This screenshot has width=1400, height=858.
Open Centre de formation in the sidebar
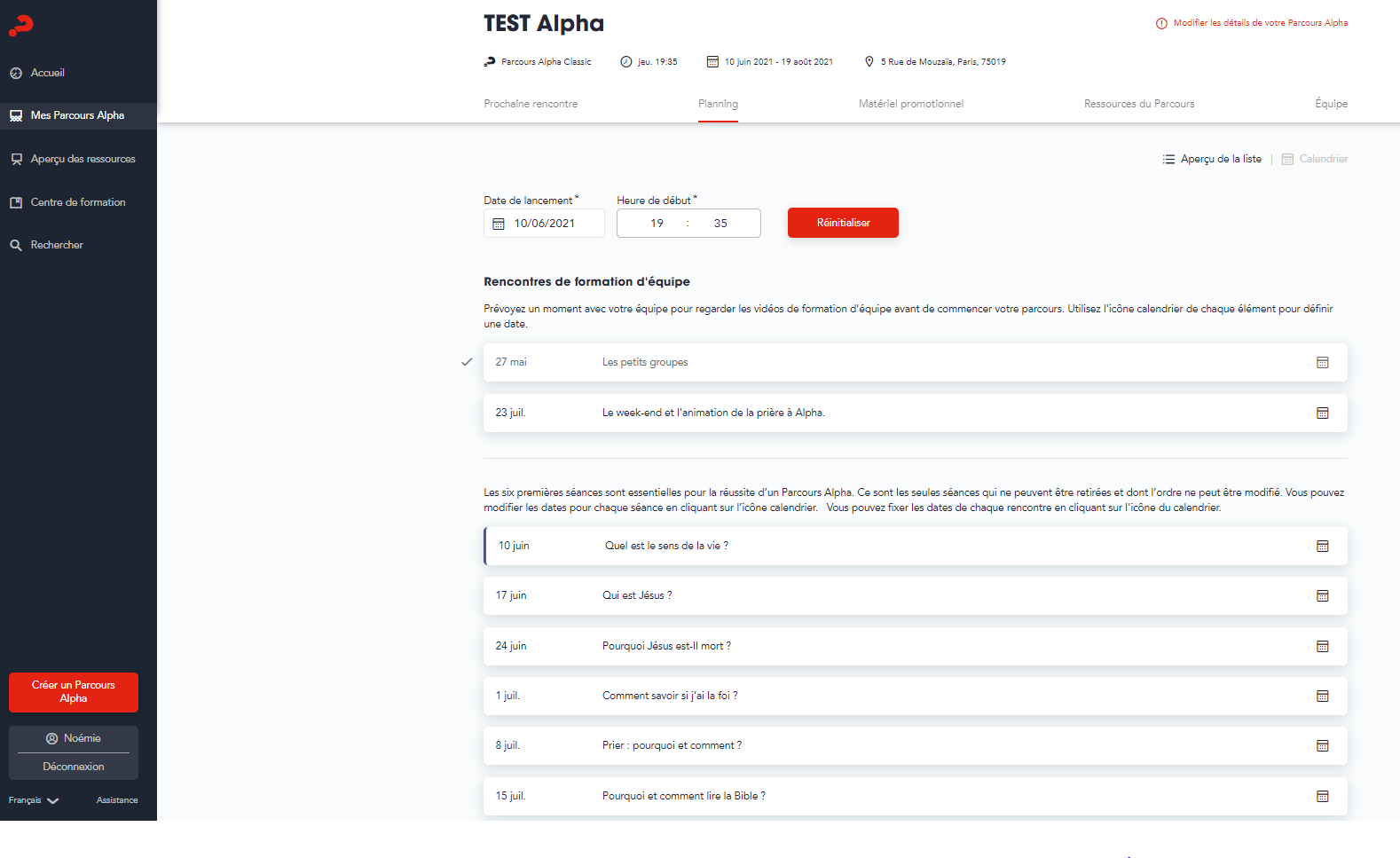pyautogui.click(x=78, y=202)
